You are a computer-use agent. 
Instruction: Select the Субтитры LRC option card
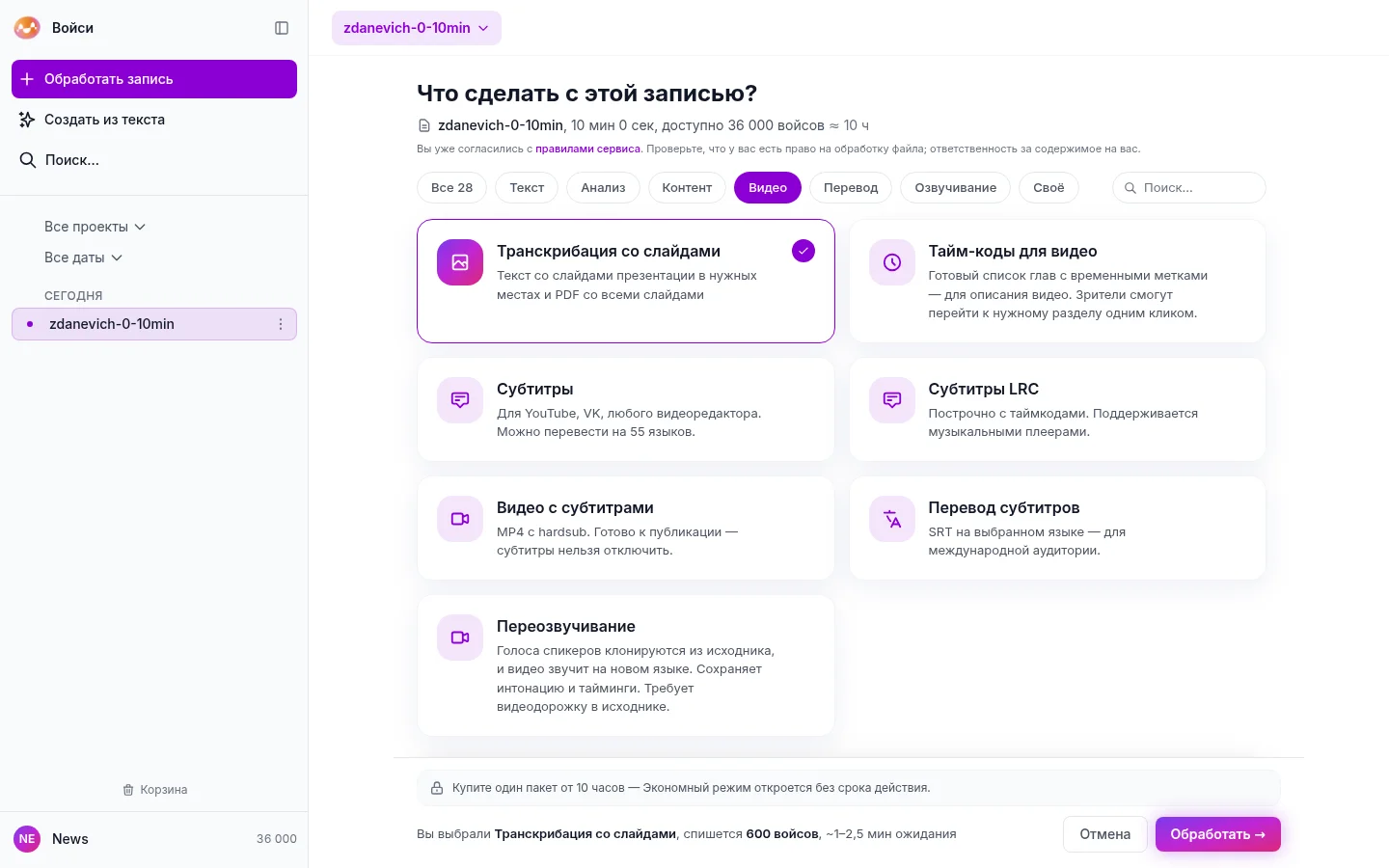pos(1057,410)
